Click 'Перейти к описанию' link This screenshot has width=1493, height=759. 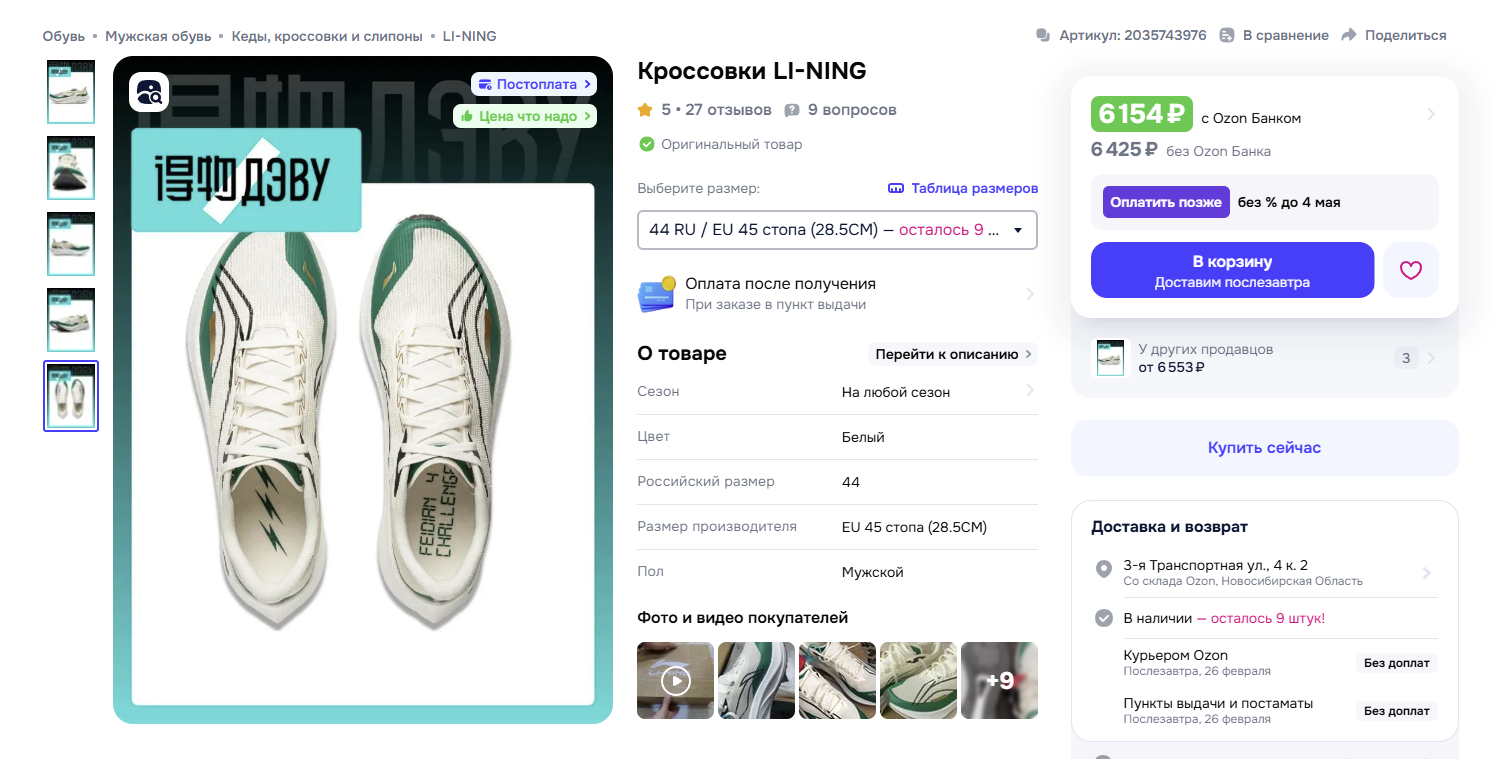[953, 354]
